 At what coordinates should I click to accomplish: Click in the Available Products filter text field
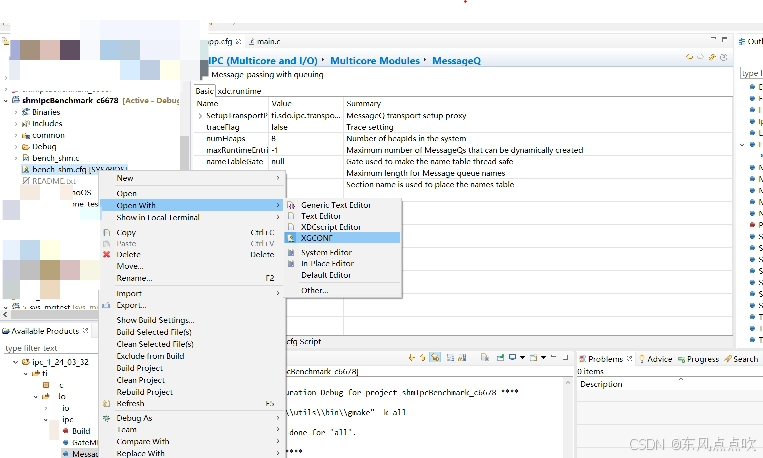tap(51, 348)
